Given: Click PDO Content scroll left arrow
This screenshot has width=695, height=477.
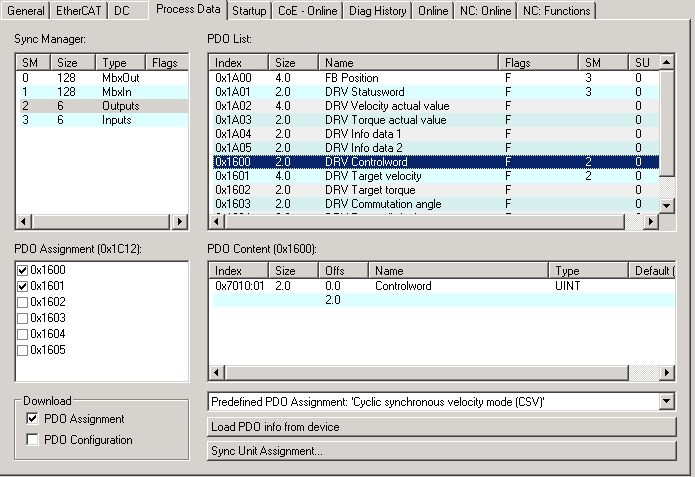Looking at the screenshot, I should pos(216,372).
